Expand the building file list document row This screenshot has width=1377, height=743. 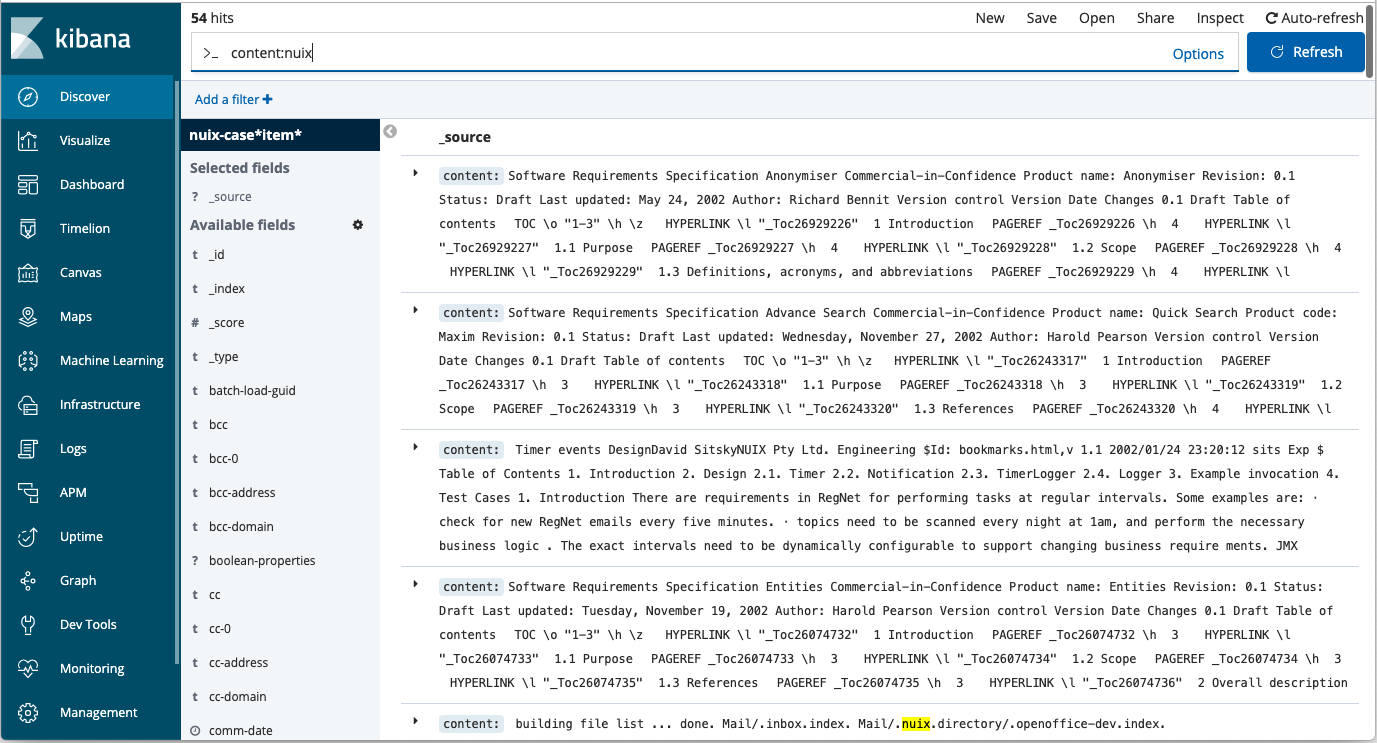(x=415, y=721)
